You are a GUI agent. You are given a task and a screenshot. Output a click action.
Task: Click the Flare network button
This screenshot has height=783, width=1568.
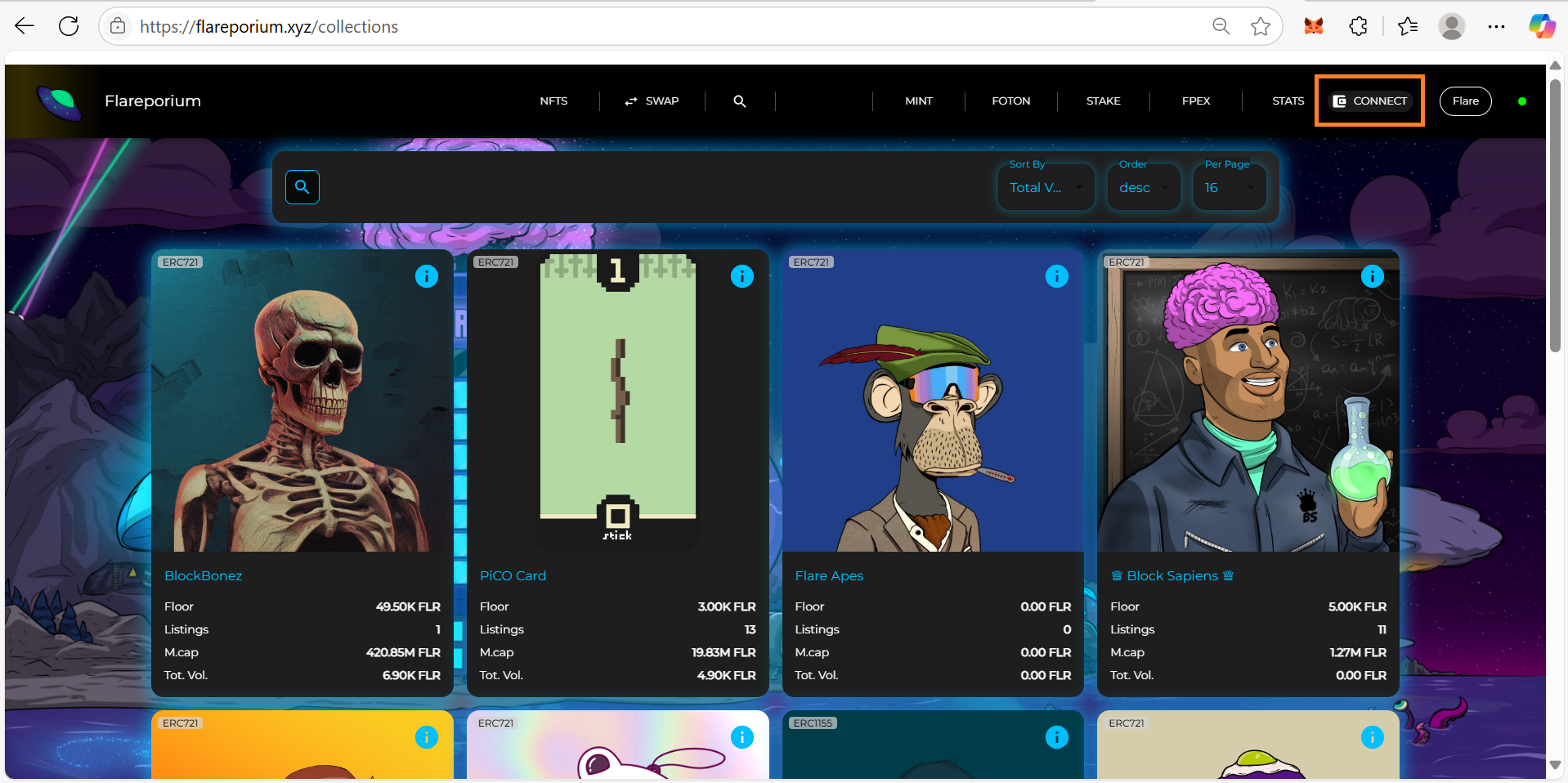point(1465,101)
